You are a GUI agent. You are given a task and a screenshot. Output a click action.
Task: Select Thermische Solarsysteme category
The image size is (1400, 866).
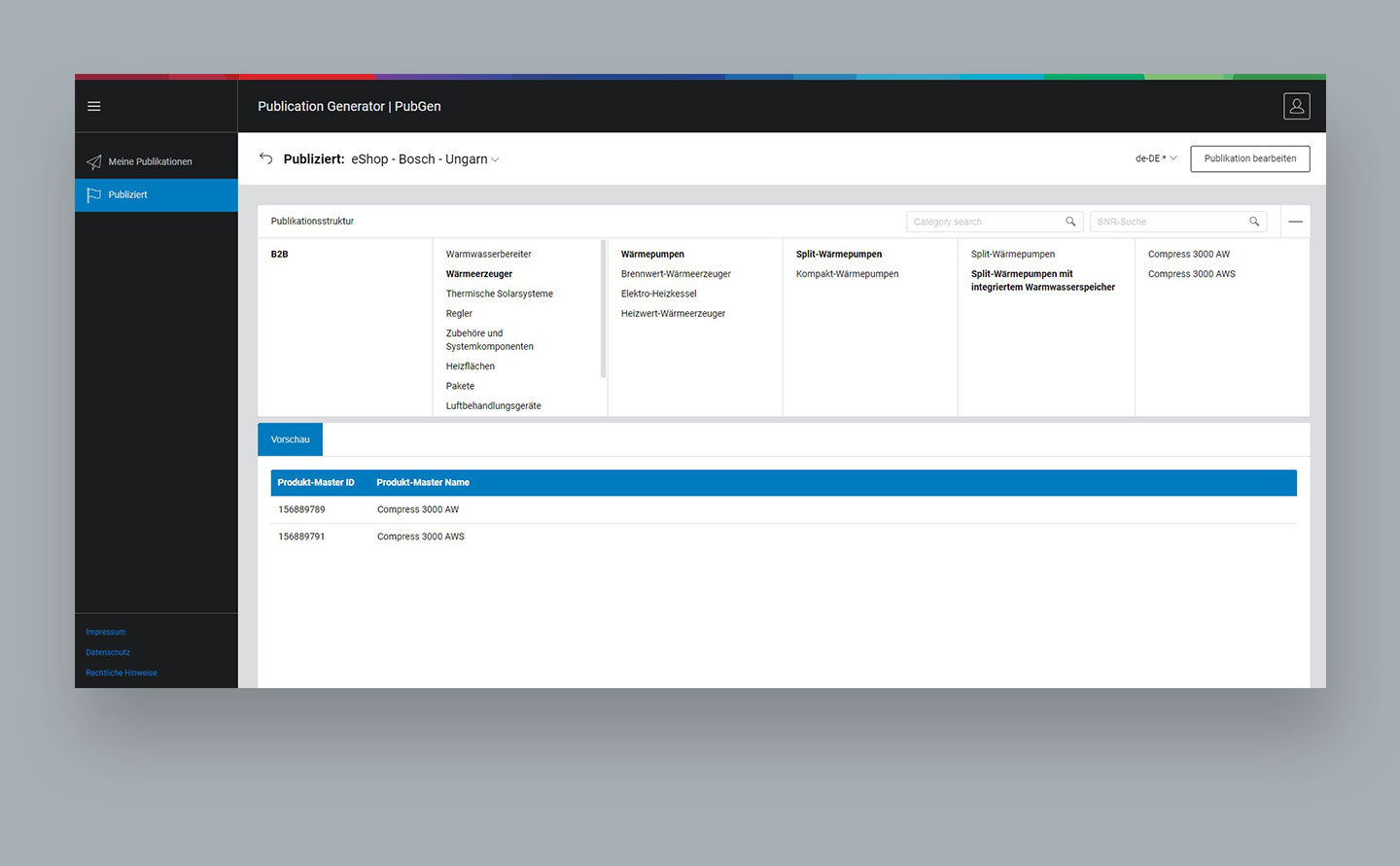[500, 294]
